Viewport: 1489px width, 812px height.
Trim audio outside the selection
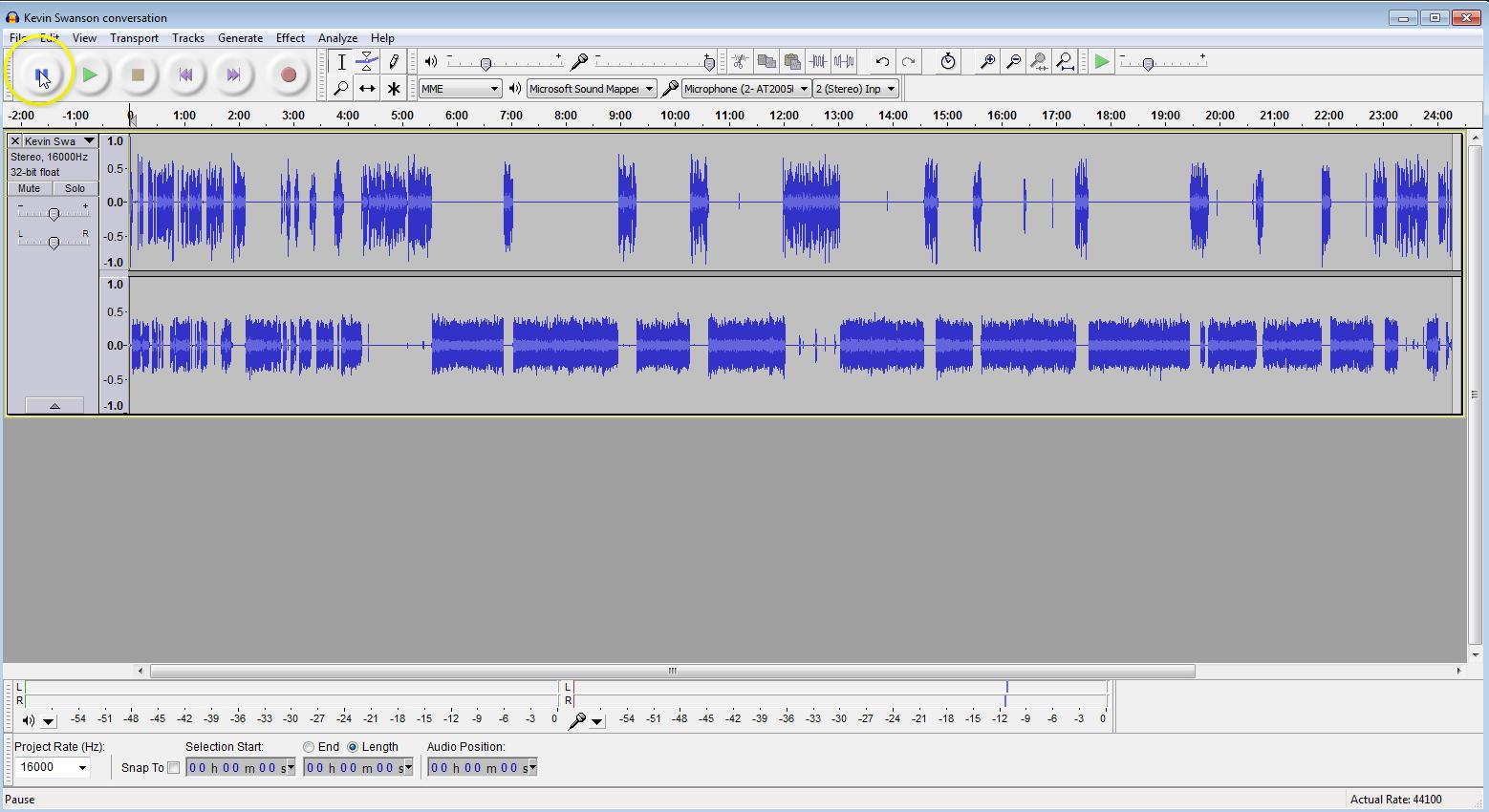819,61
